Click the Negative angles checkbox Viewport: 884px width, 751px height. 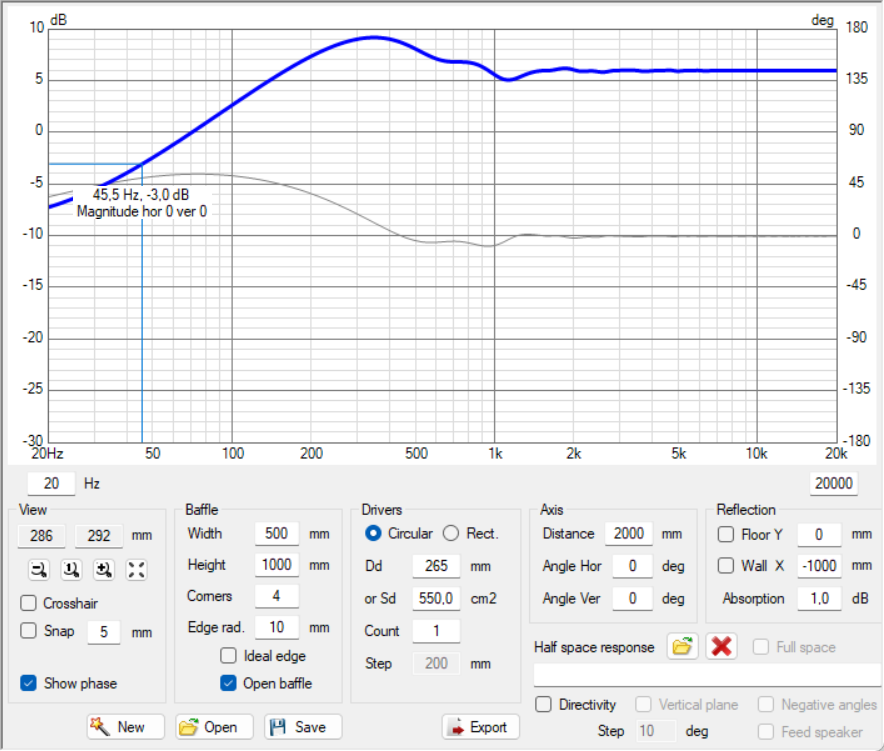pos(766,704)
